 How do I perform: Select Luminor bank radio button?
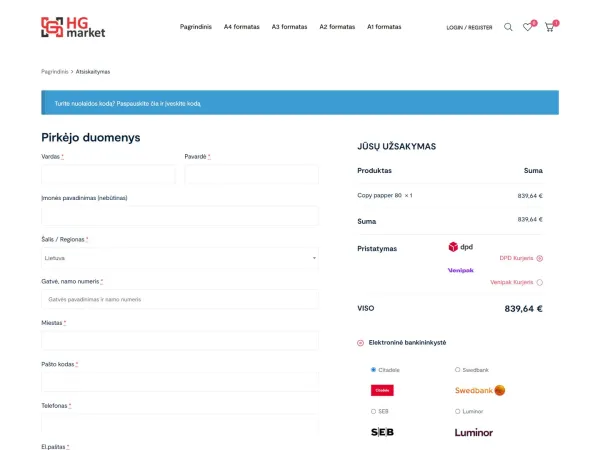(x=457, y=411)
